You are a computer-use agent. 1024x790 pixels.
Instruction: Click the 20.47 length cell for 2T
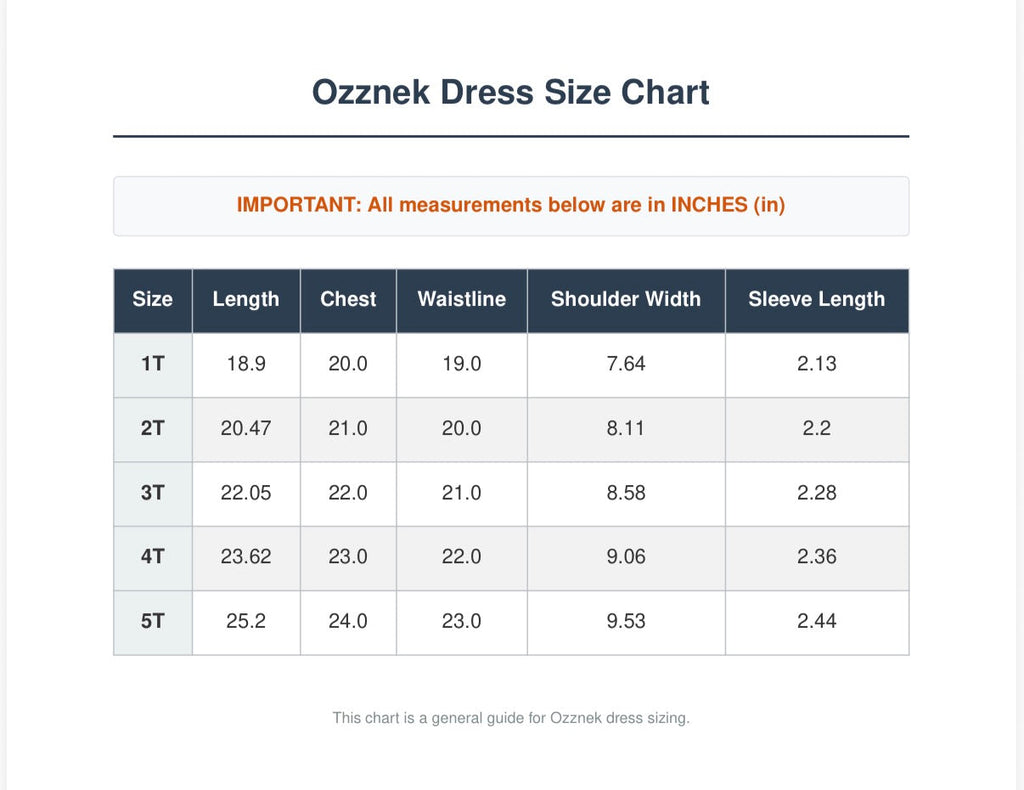[246, 430]
